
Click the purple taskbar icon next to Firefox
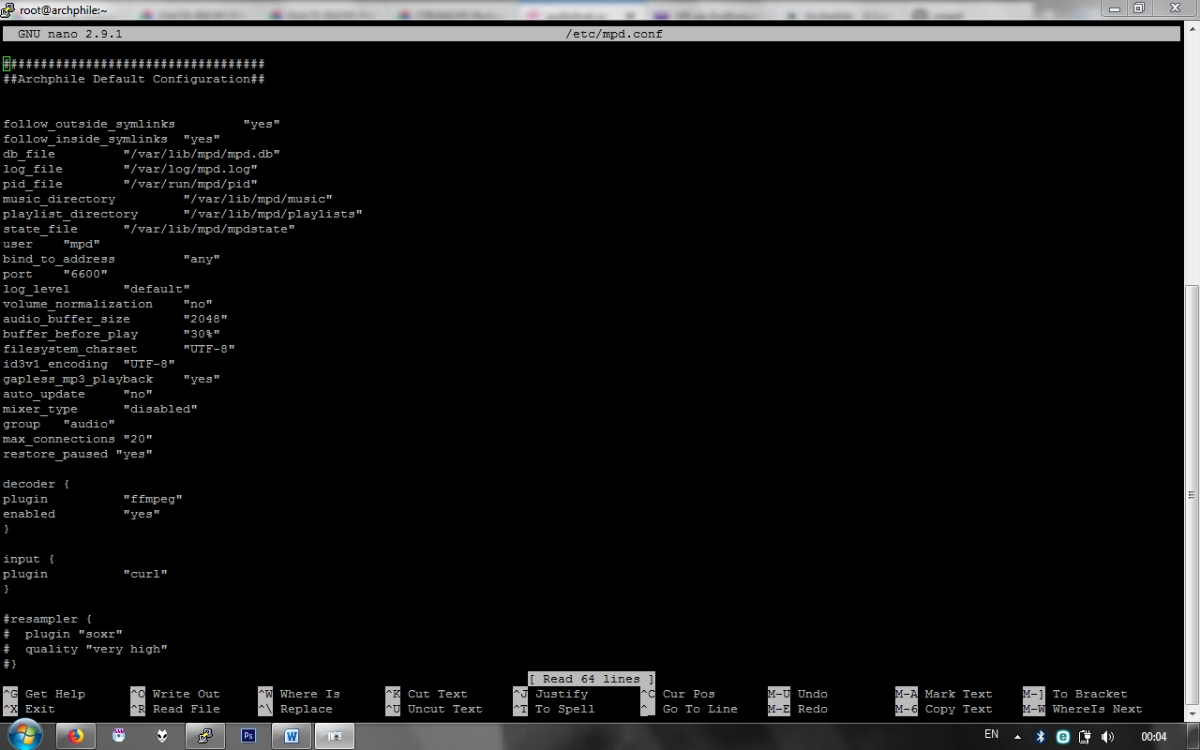click(119, 735)
